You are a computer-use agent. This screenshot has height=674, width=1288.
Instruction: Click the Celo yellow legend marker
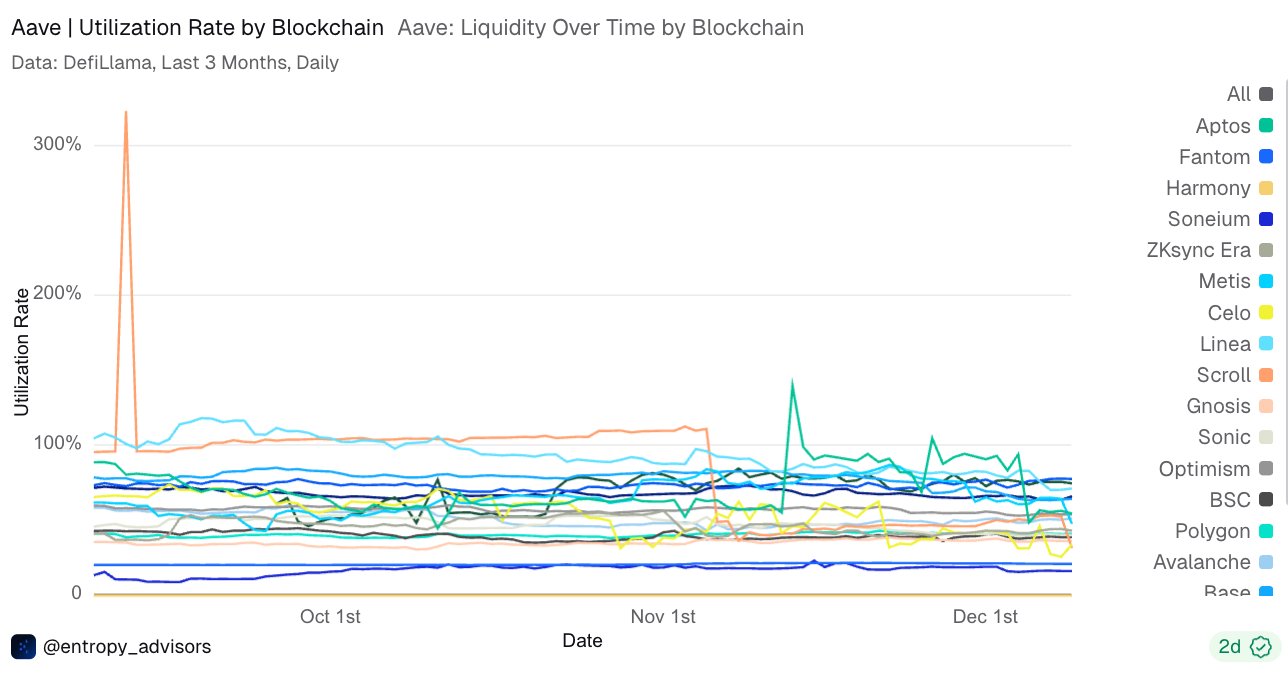(1266, 313)
